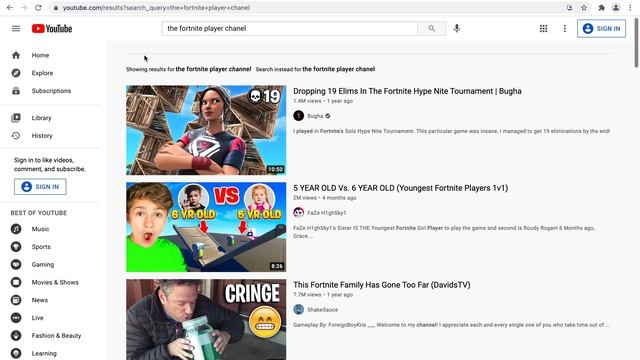Click inside the YouTube search field
This screenshot has height=360, width=640.
(290, 29)
